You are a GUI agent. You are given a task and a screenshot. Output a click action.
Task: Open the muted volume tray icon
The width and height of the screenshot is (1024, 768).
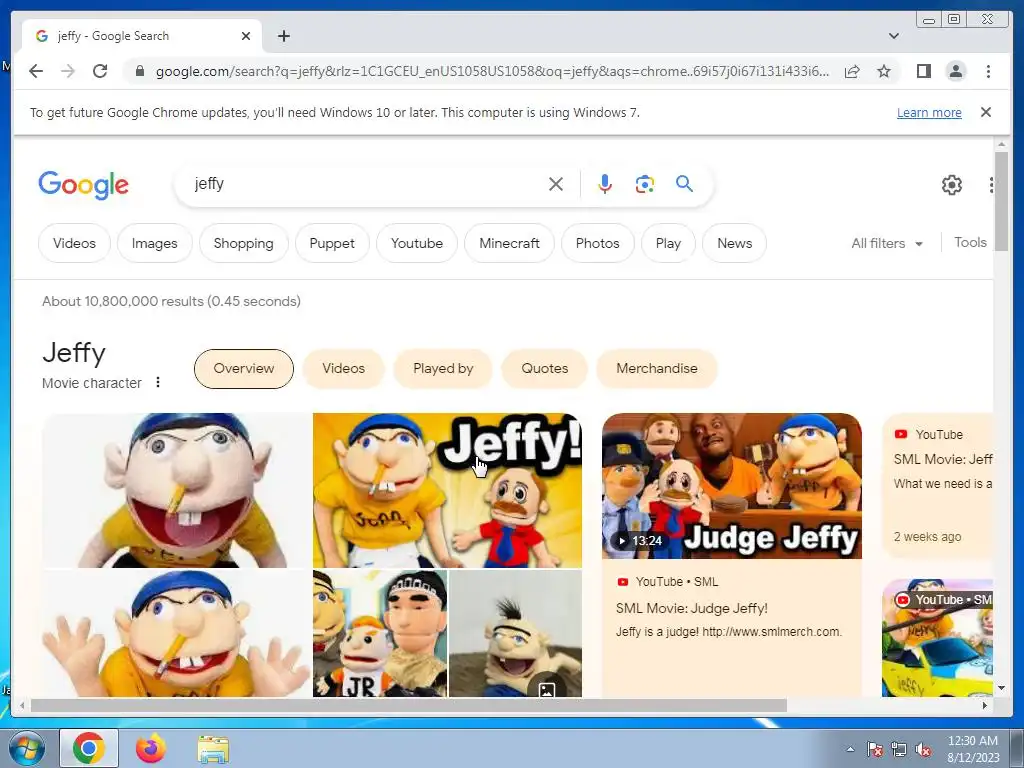coord(923,749)
